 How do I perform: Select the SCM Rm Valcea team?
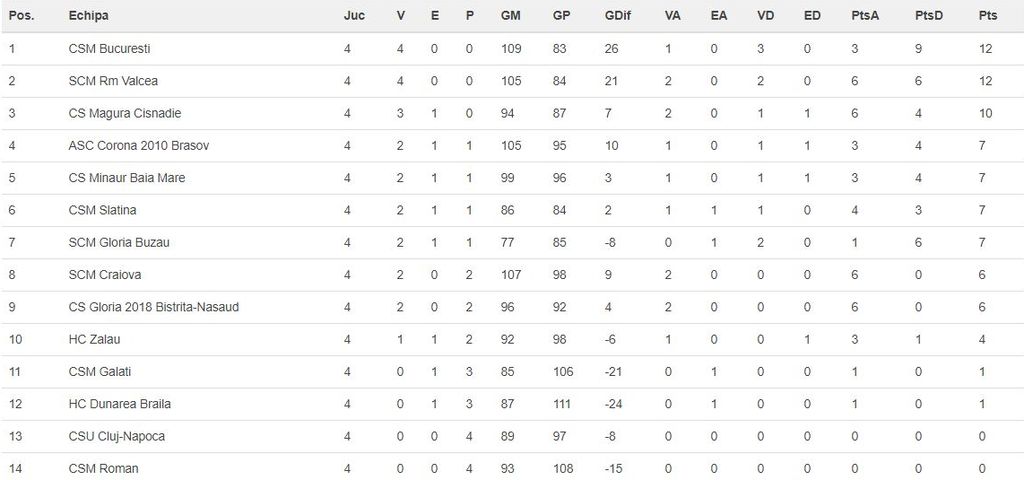[x=113, y=81]
